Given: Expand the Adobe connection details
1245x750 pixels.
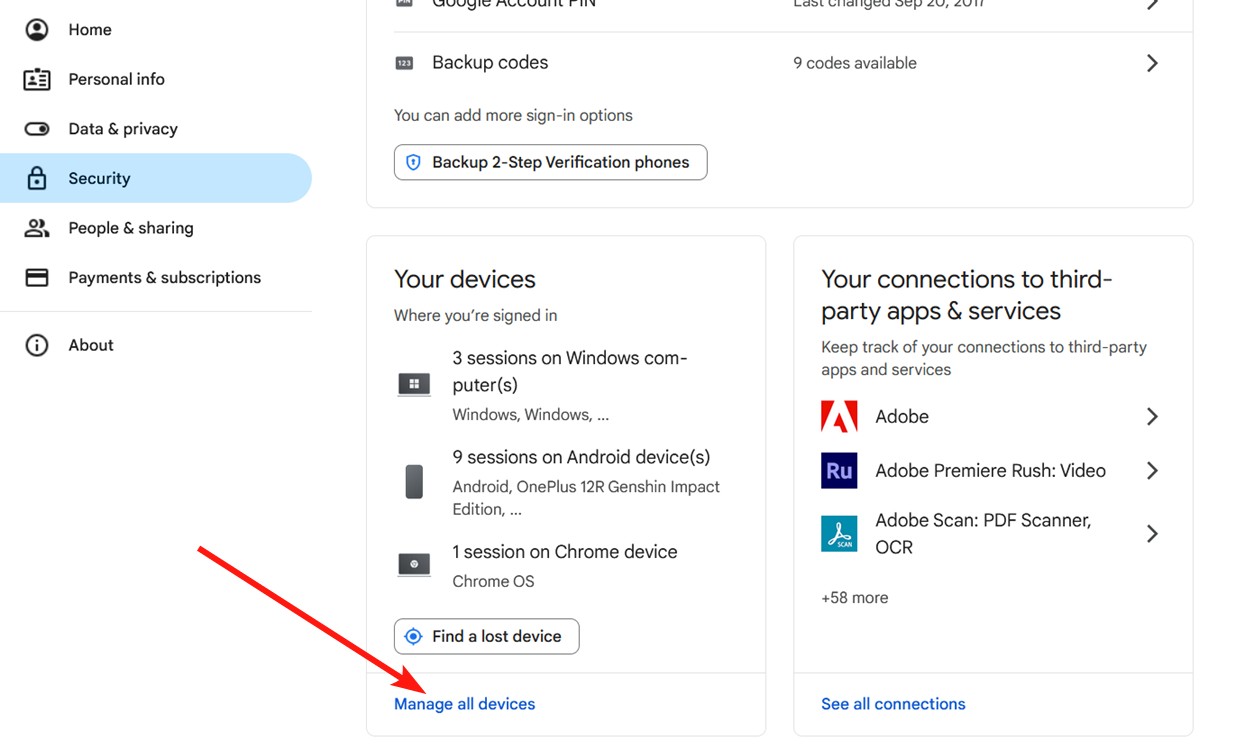Looking at the screenshot, I should (1151, 416).
